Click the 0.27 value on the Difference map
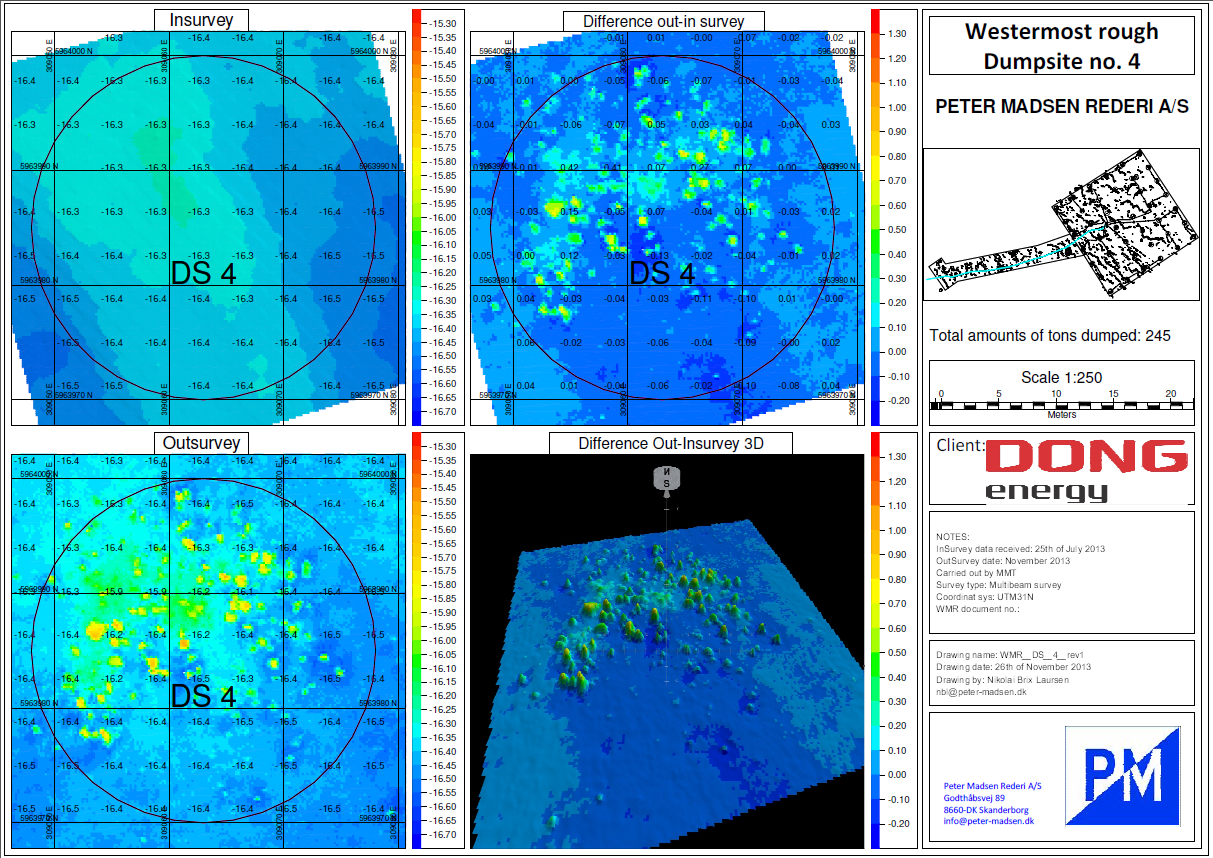Viewport: 1213px width, 858px height. coord(699,168)
